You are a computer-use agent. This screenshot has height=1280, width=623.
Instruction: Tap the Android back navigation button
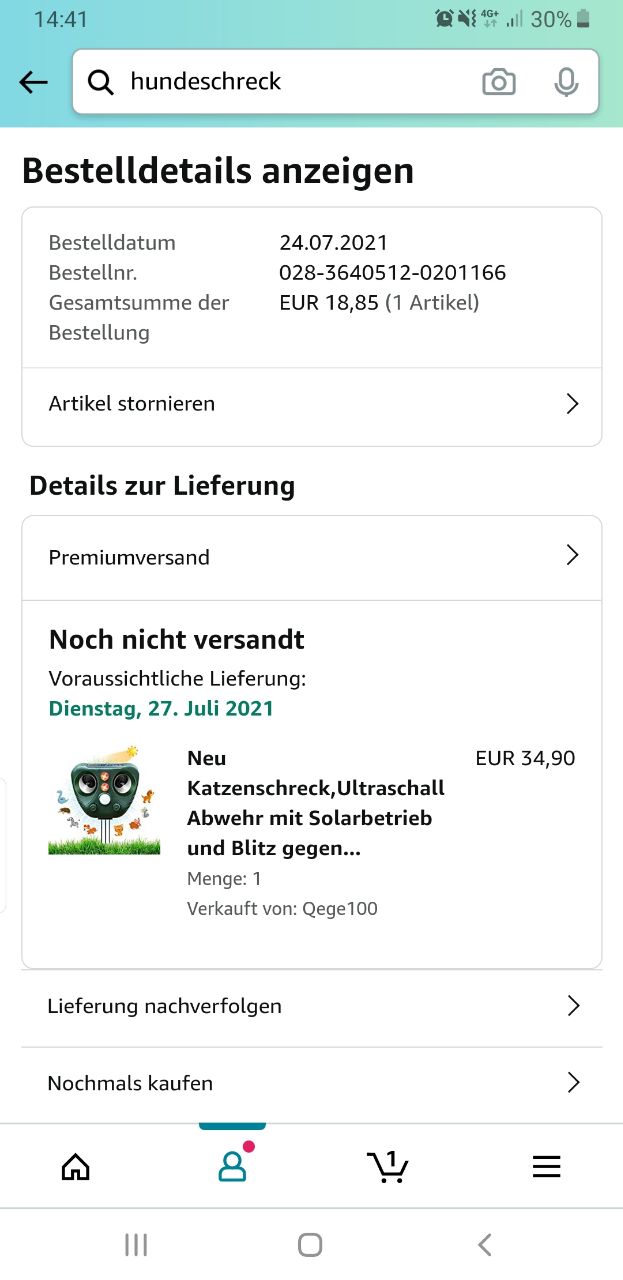click(x=485, y=1244)
